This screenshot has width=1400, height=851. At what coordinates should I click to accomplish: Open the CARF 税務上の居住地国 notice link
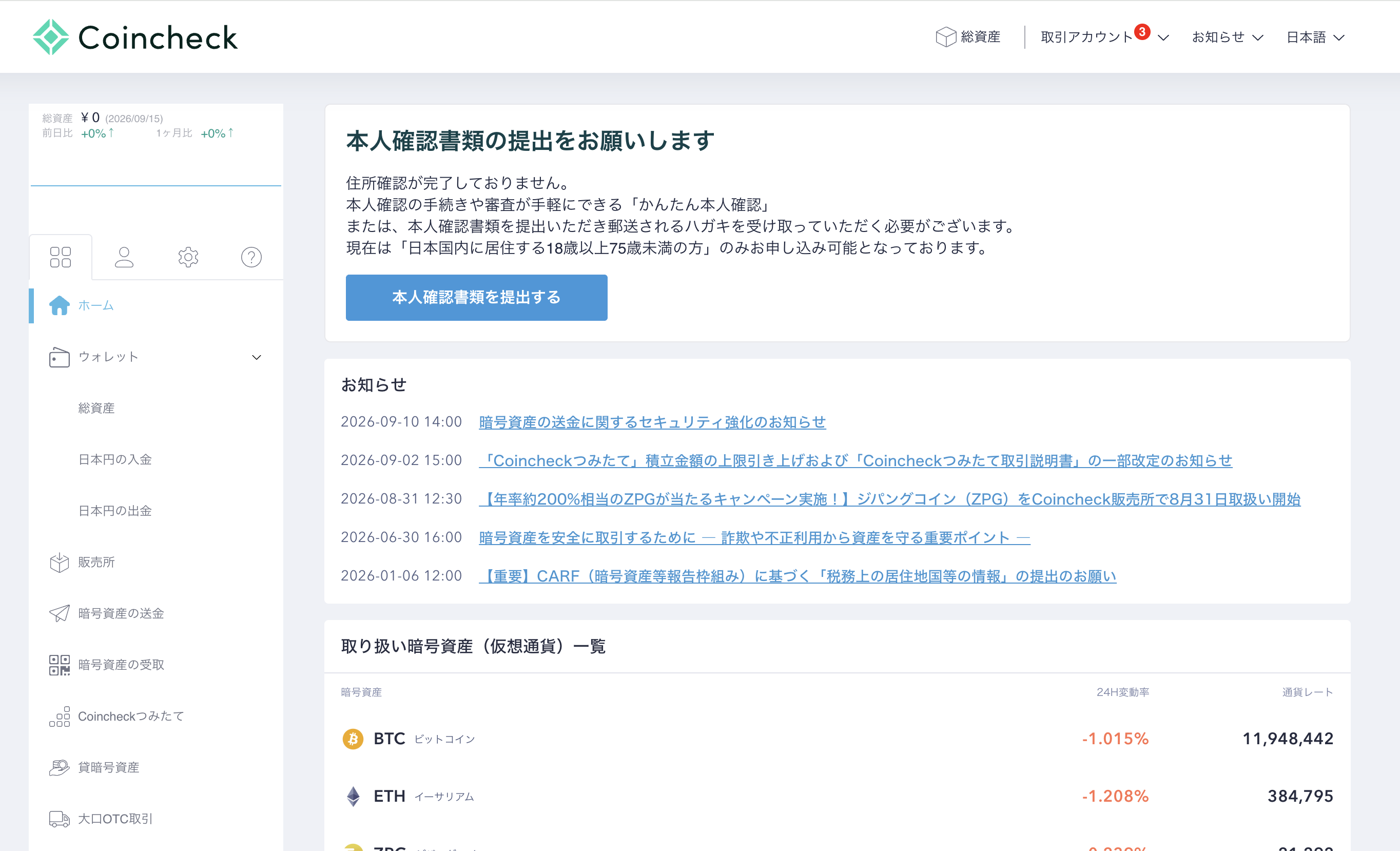797,576
